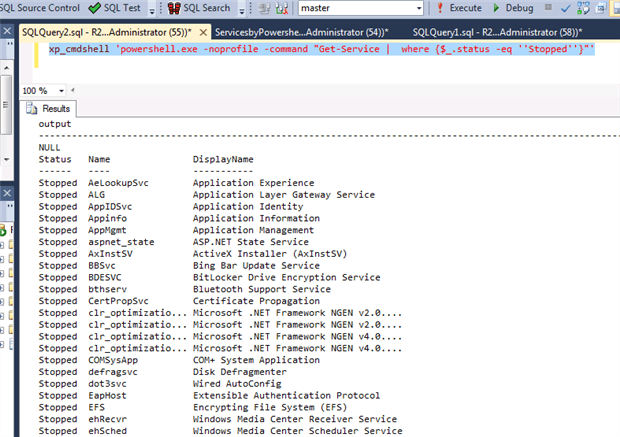
Task: Click the green refresh icon in lower-left panel
Action: click(3, 230)
